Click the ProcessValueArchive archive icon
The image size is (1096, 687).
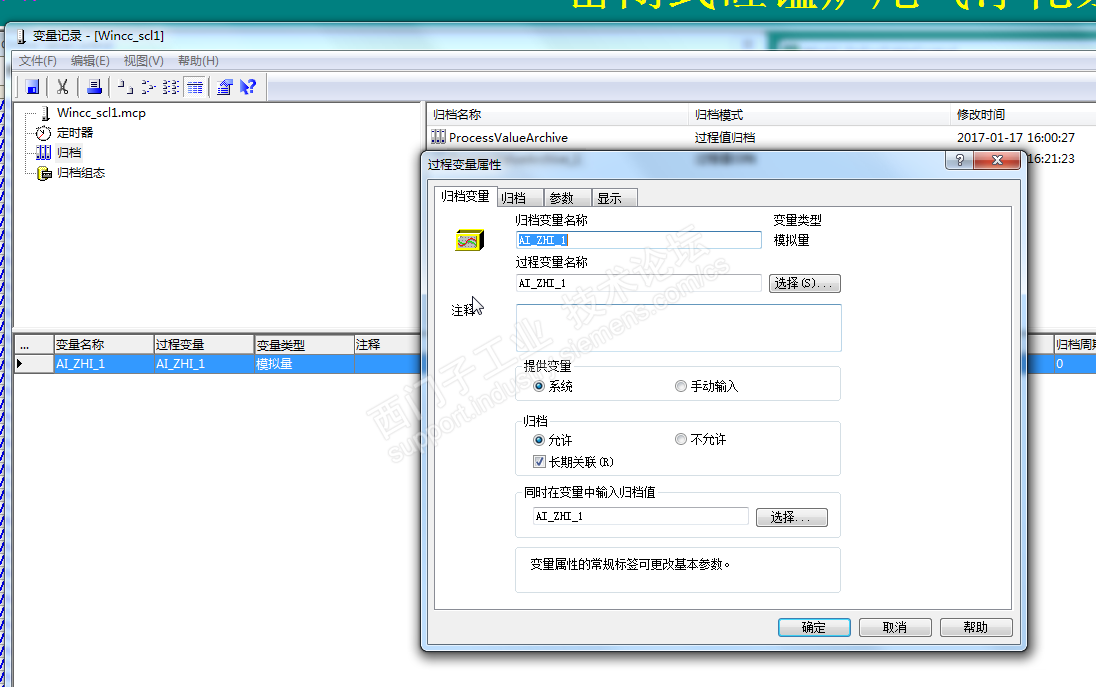(438, 137)
